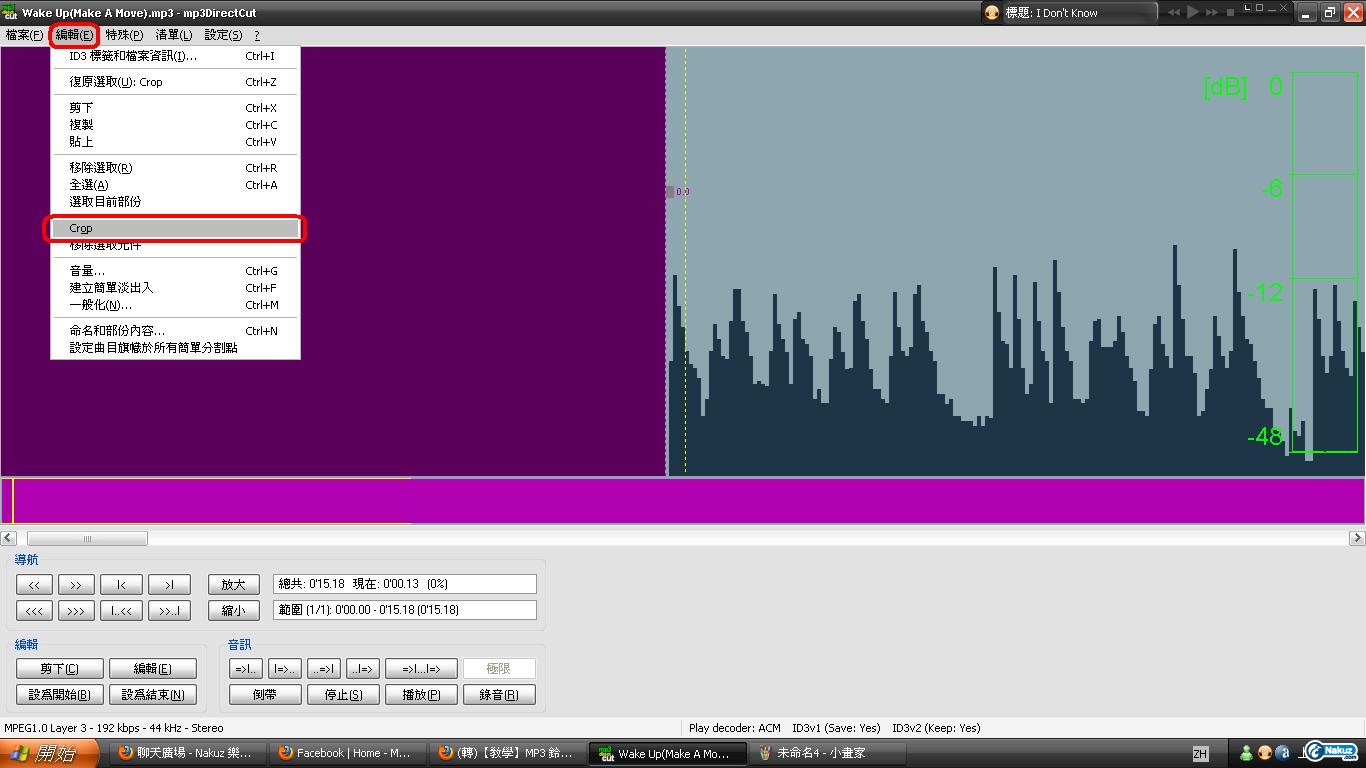Click the =>I...I=> audio preview button
The image size is (1366, 768).
pyautogui.click(x=421, y=669)
